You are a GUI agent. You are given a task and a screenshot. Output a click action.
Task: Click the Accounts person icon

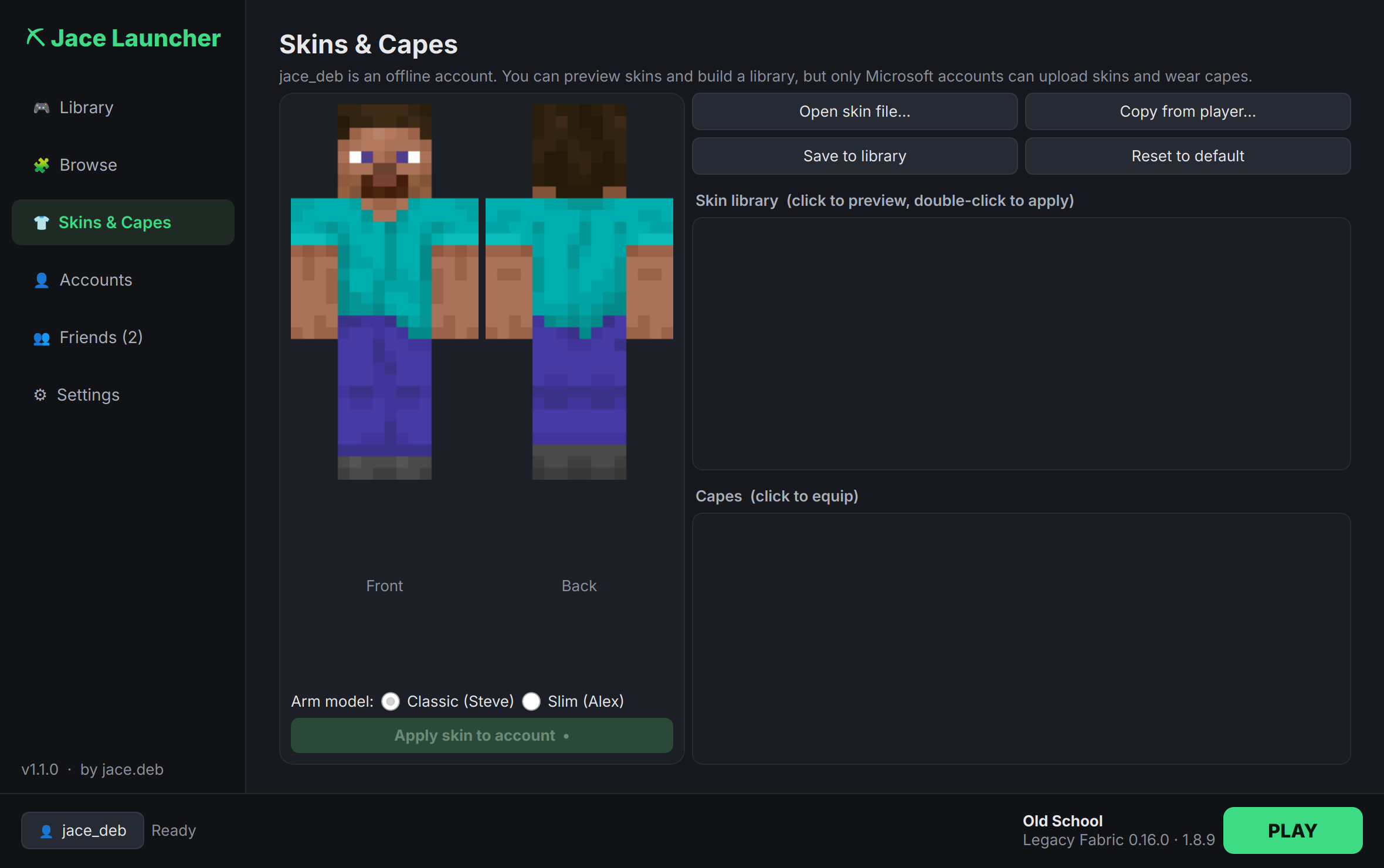[x=41, y=280]
